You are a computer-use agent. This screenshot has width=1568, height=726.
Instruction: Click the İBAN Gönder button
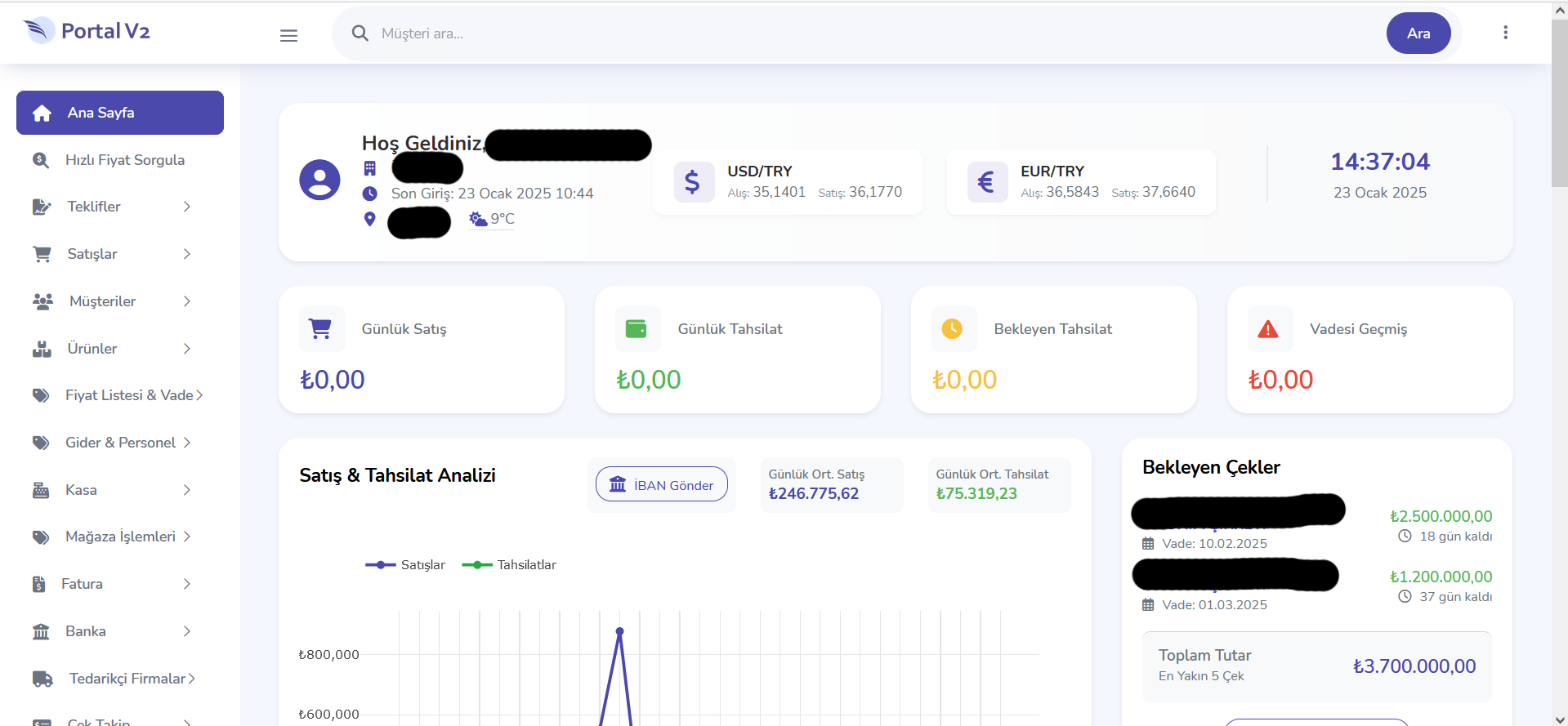(662, 484)
